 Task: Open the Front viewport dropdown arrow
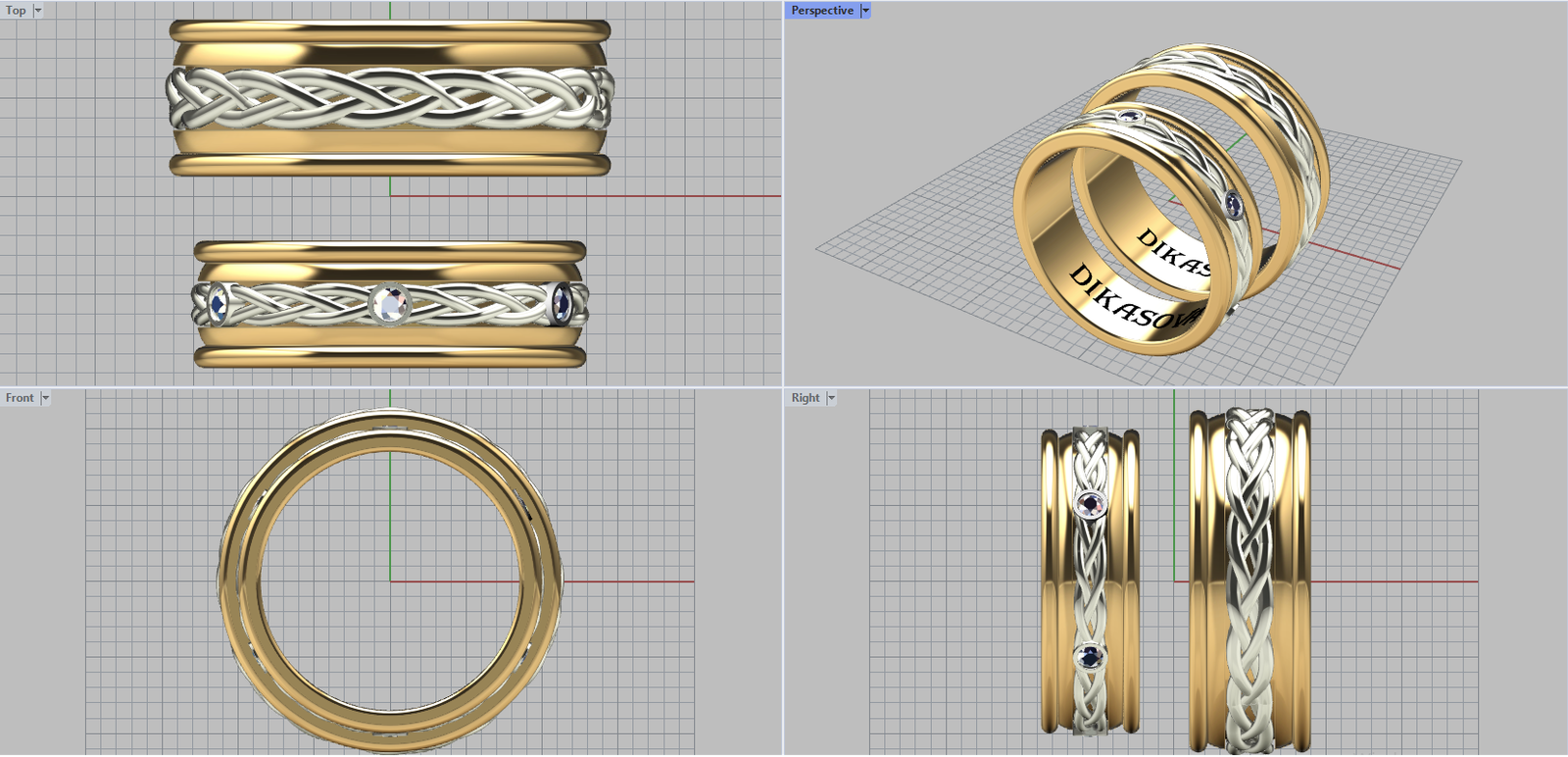coord(45,398)
